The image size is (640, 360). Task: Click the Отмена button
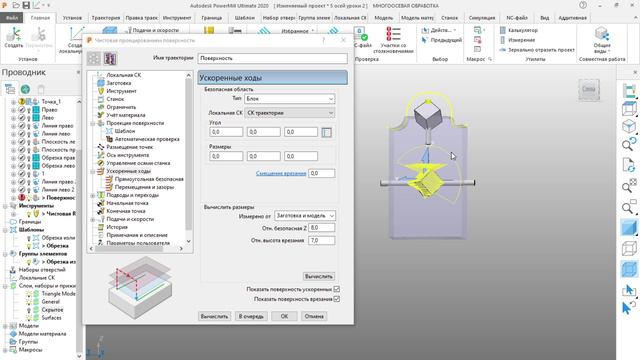click(x=314, y=316)
